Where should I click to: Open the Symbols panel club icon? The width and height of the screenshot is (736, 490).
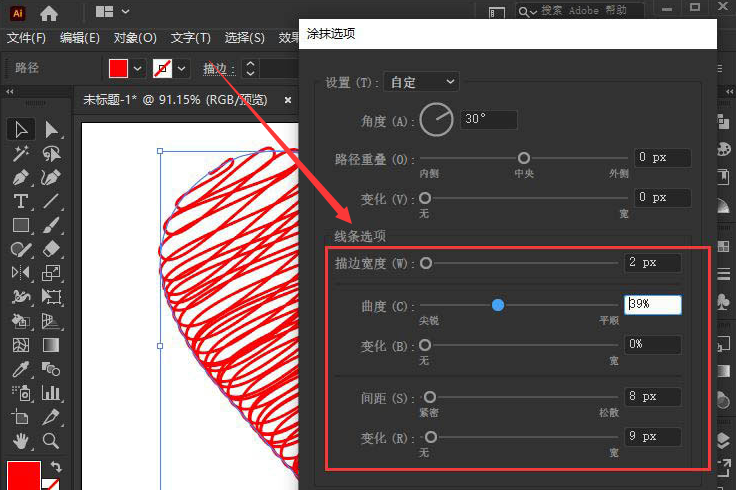pos(723,301)
